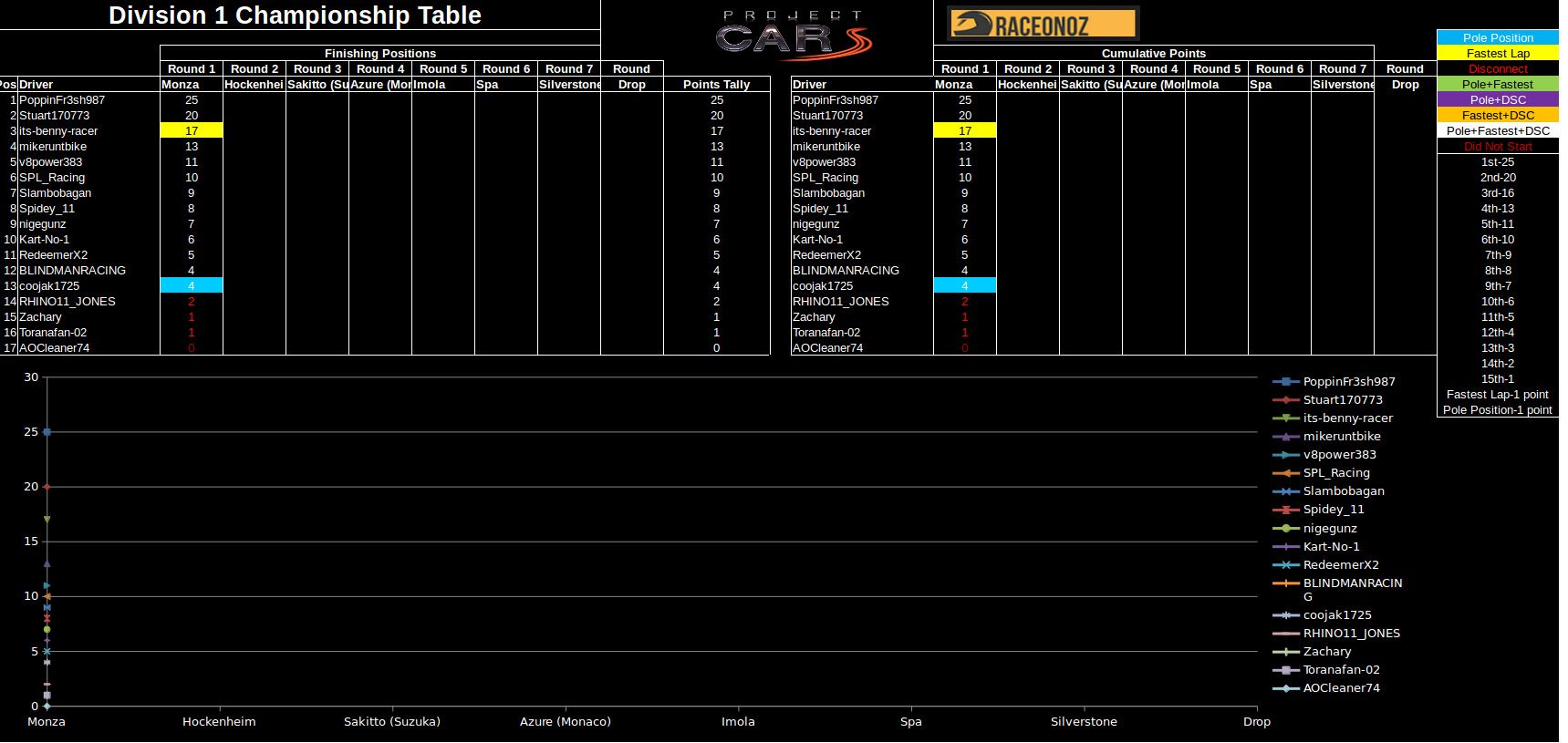Click the red 'Did Not Start' legend cell
Image resolution: width=1568 pixels, height=743 pixels.
click(x=1498, y=146)
